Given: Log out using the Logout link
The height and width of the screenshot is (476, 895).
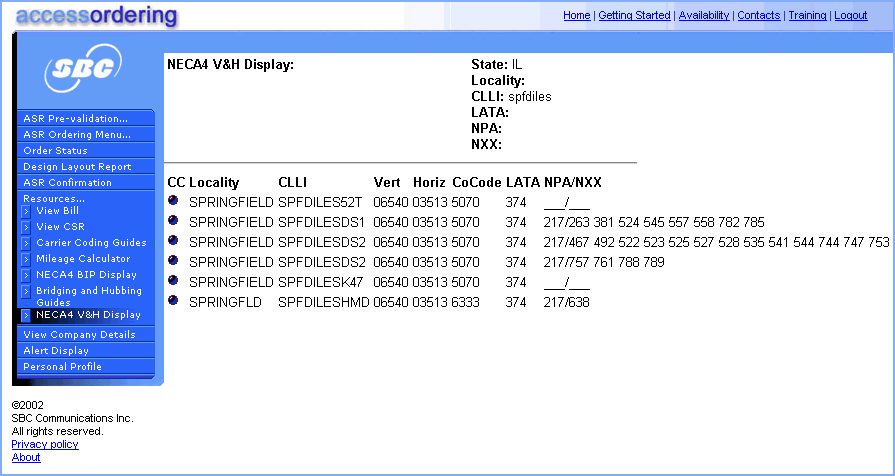Looking at the screenshot, I should coord(850,16).
